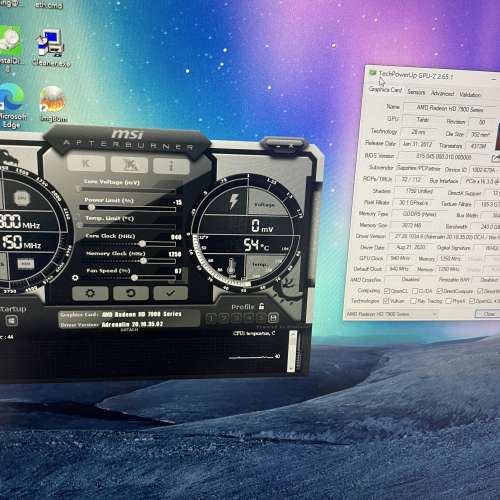
Task: Toggle the PhysX checkbox in GPU-Z
Action: [x=449, y=301]
